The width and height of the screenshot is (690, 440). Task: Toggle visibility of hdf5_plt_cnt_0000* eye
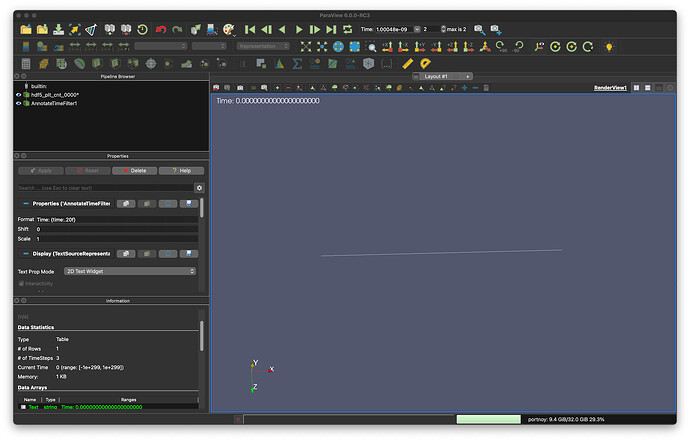tap(18, 95)
